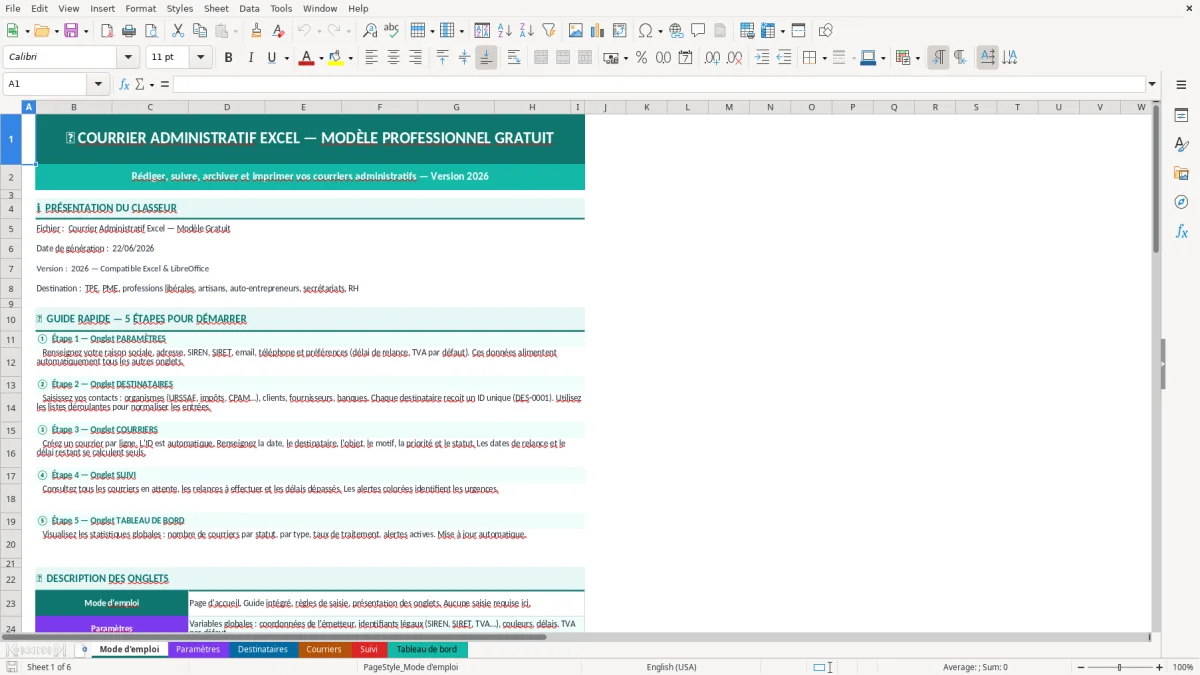Click the Save document icon

(71, 31)
